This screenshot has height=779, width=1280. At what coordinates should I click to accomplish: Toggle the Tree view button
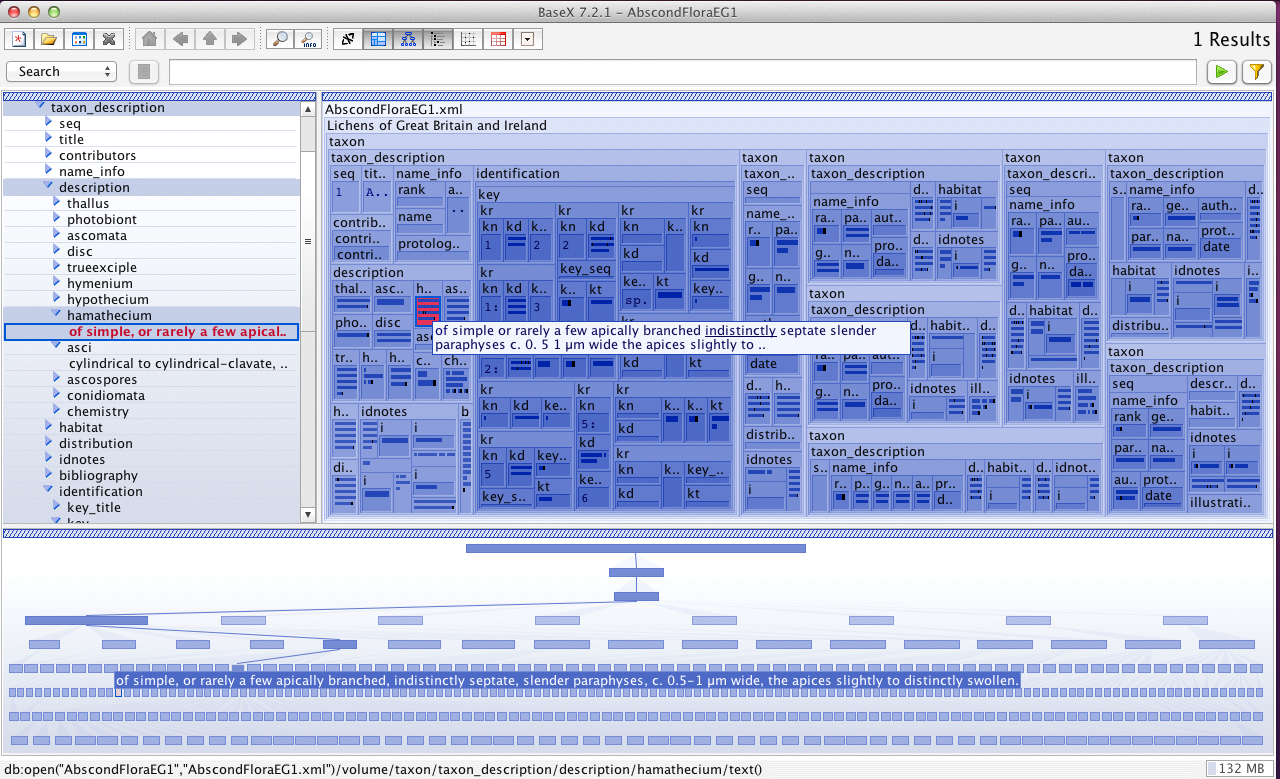point(408,40)
